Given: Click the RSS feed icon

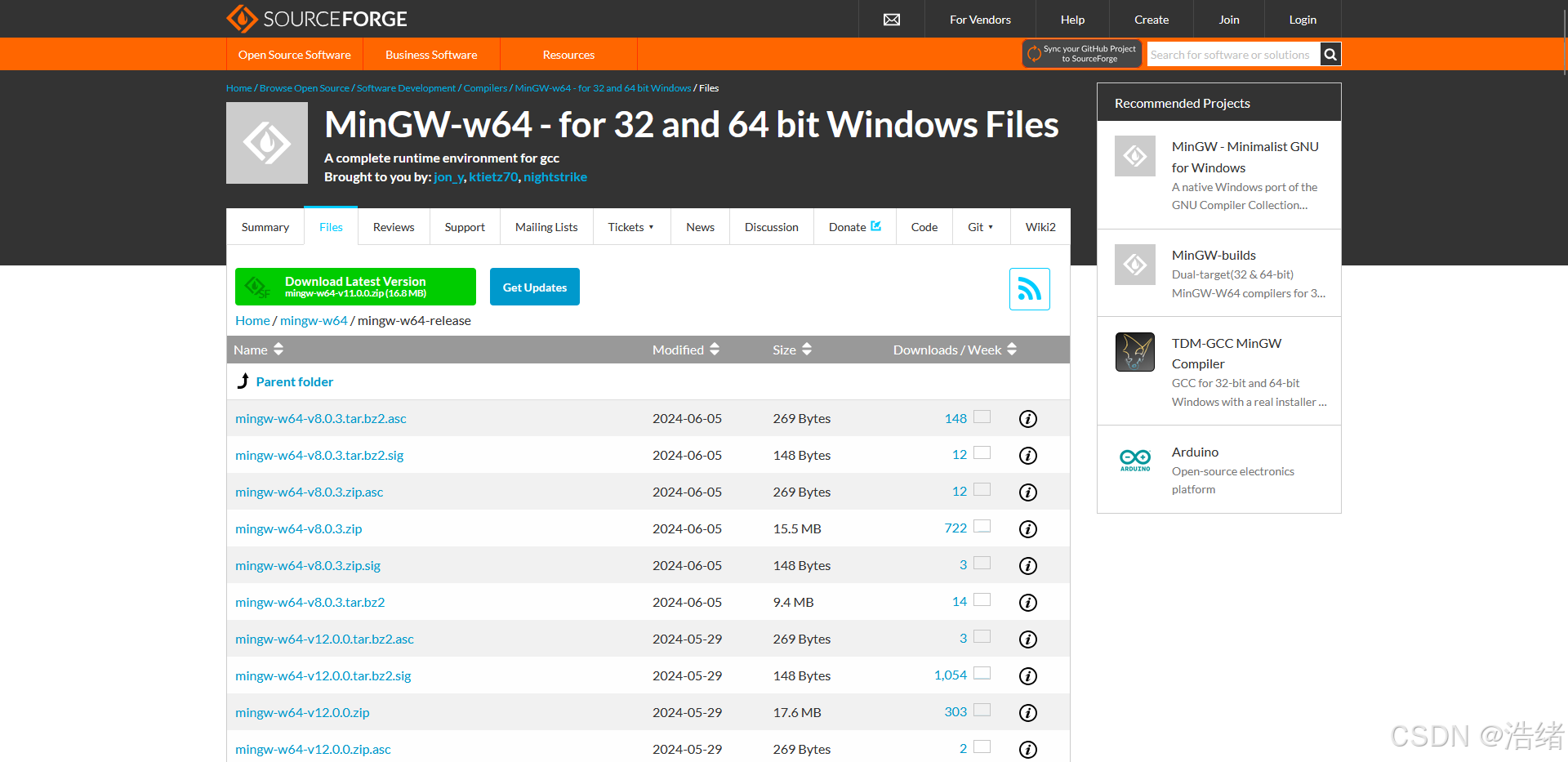Looking at the screenshot, I should [1029, 289].
